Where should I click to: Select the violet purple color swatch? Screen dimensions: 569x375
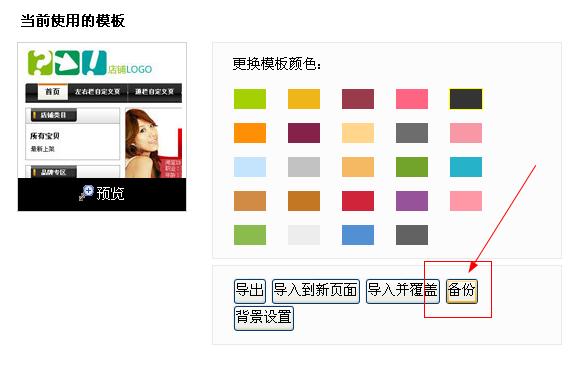click(412, 201)
